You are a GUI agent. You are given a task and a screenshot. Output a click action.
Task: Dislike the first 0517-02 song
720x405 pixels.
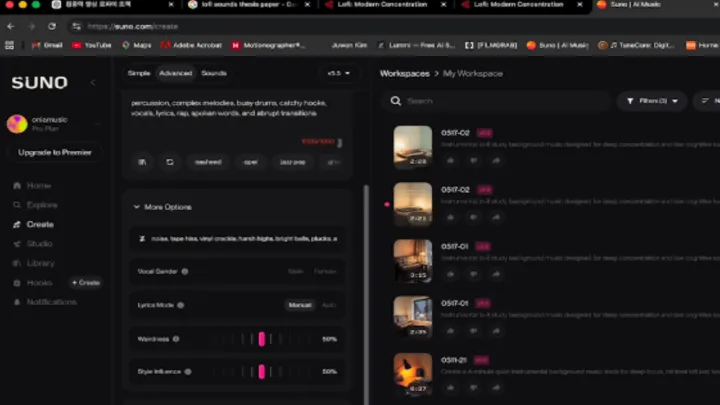(x=473, y=161)
